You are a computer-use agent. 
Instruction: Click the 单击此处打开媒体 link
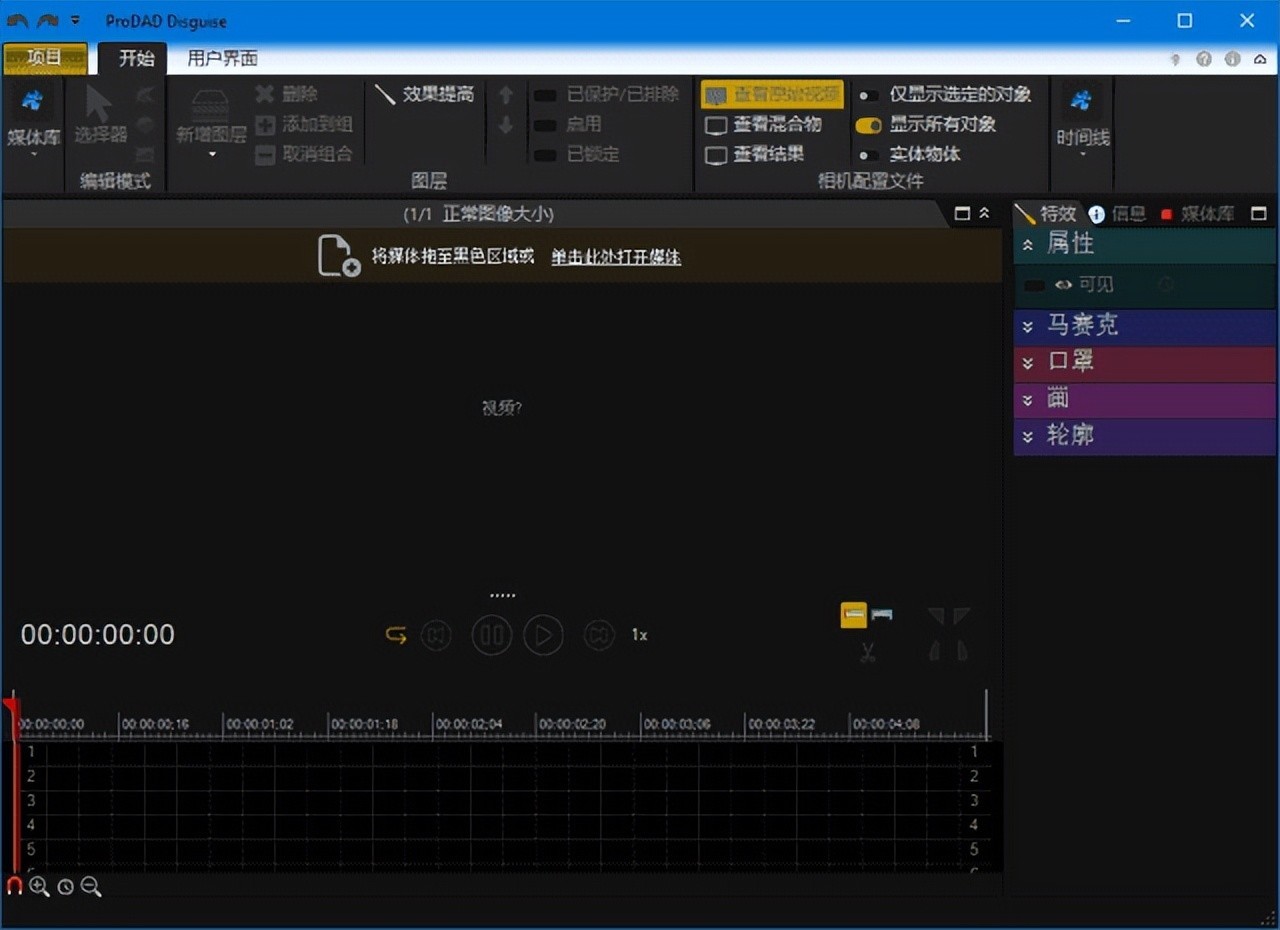pyautogui.click(x=615, y=257)
